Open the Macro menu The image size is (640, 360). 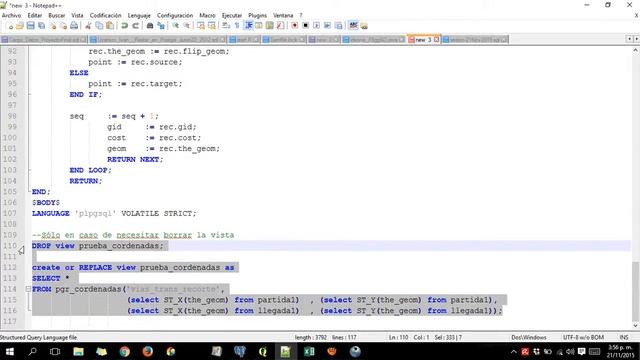[207, 16]
